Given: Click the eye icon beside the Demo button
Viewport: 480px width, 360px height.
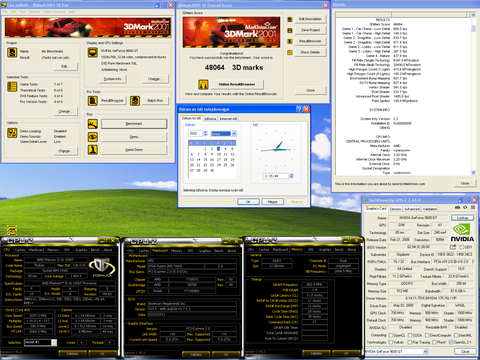Looking at the screenshot, I should (92, 137).
